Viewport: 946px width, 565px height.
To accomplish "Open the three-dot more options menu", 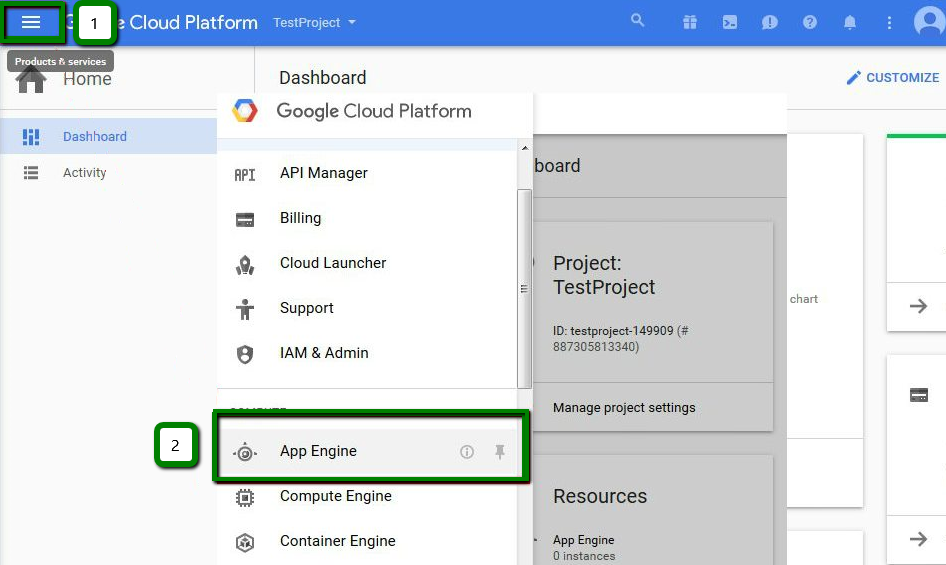I will coord(889,22).
